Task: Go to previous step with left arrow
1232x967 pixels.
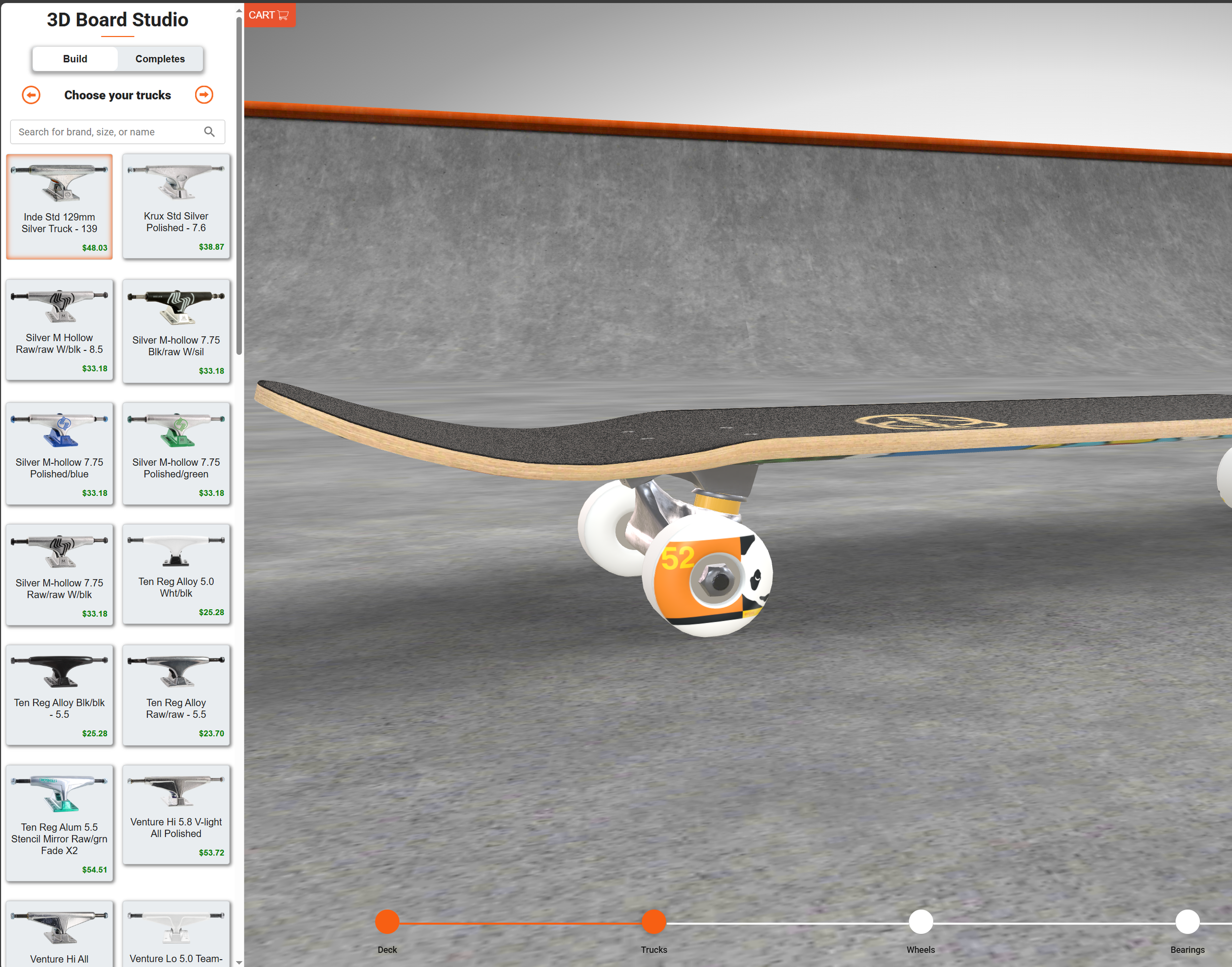Action: [x=31, y=95]
